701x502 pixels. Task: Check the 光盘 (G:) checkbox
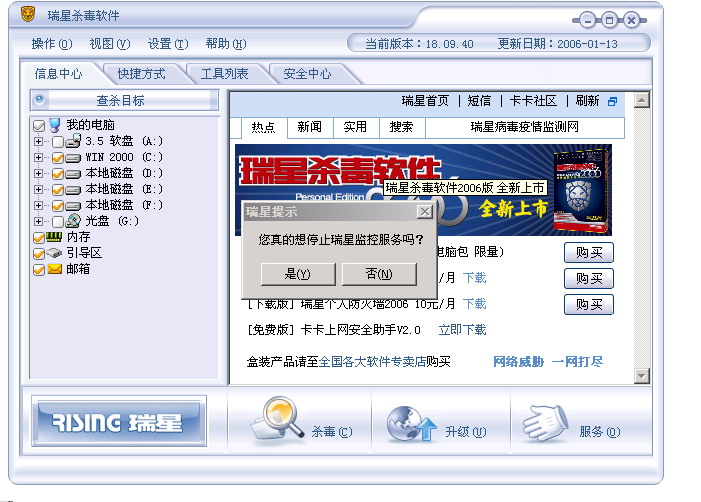tap(58, 221)
